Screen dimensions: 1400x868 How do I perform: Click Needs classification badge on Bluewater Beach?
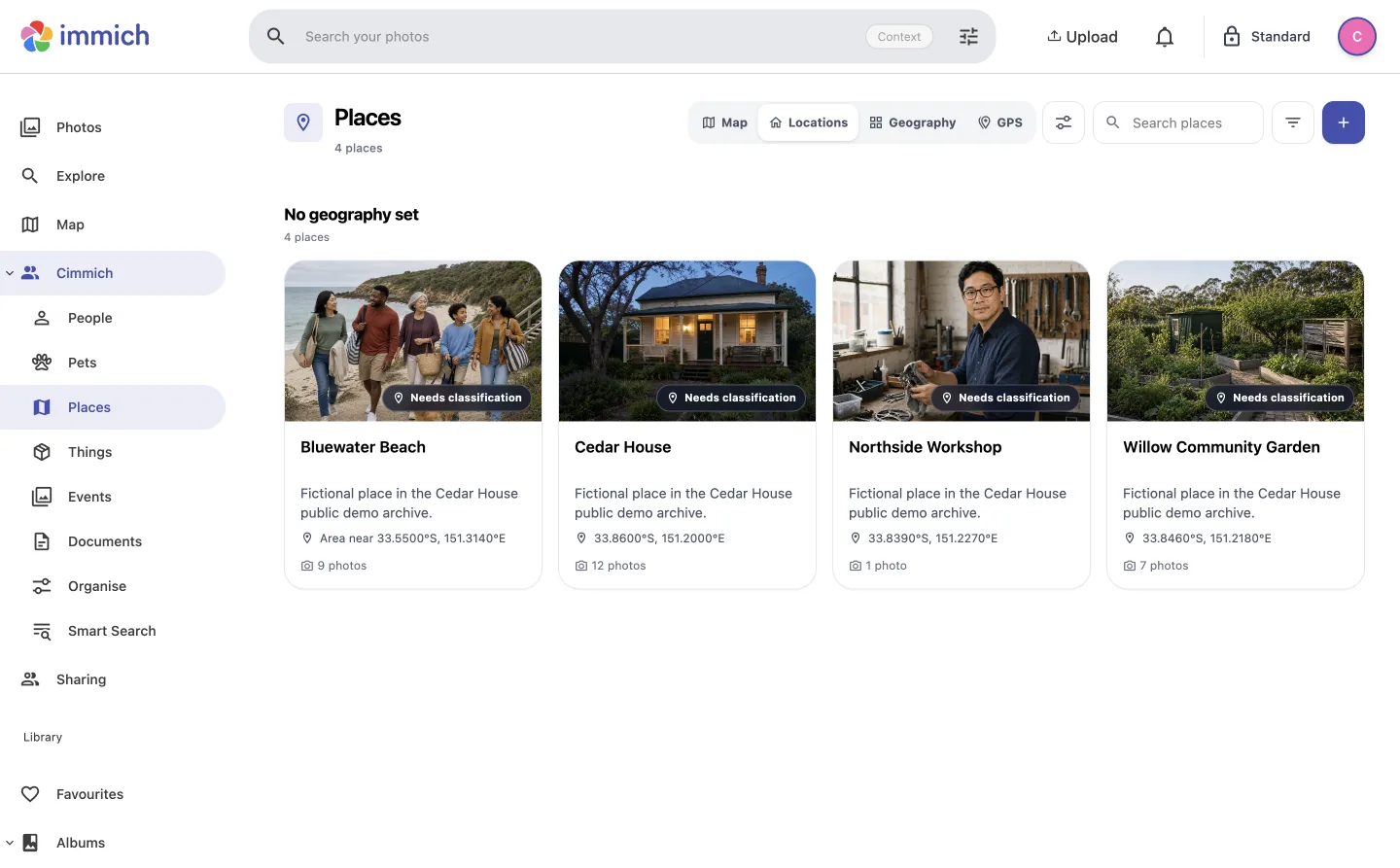[x=457, y=398]
